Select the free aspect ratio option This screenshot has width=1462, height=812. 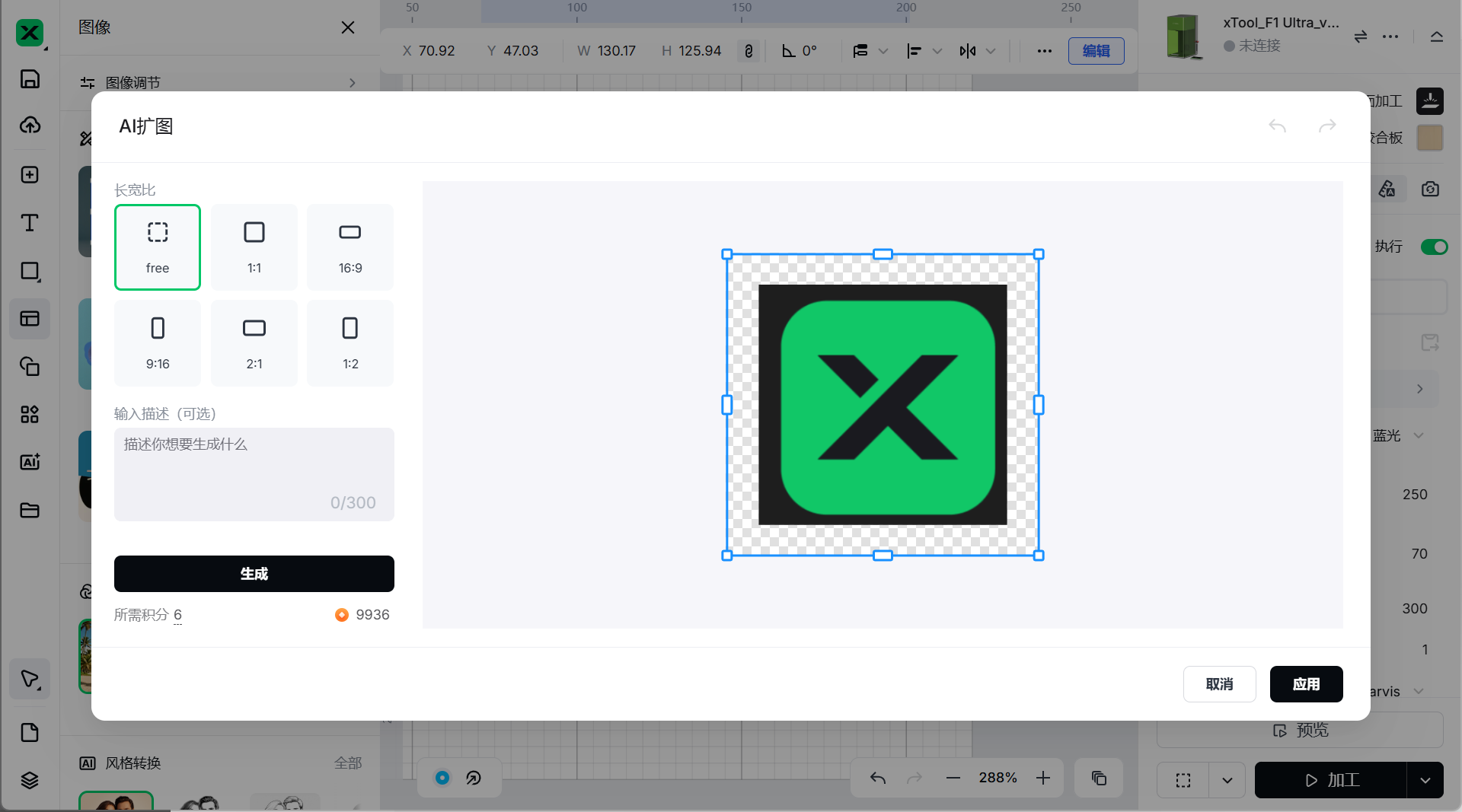(x=158, y=247)
